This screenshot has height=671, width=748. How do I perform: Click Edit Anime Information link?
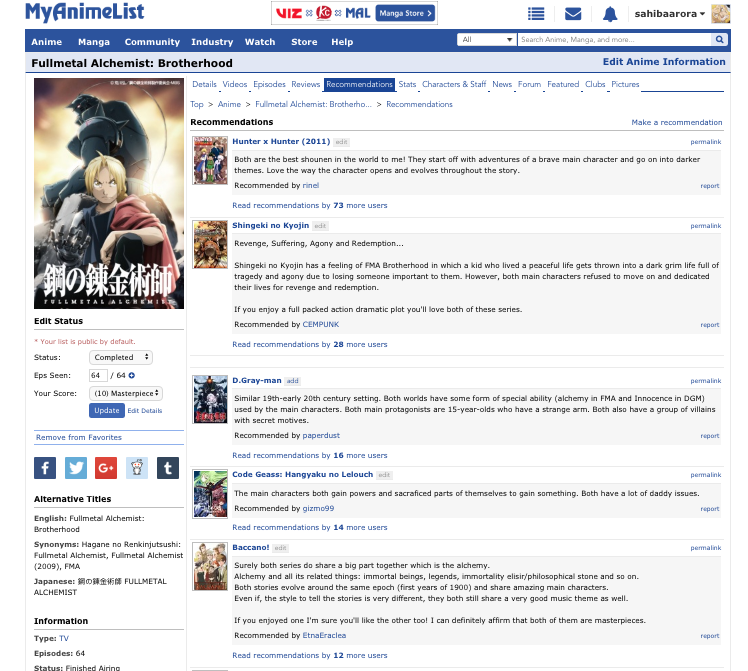coord(664,62)
